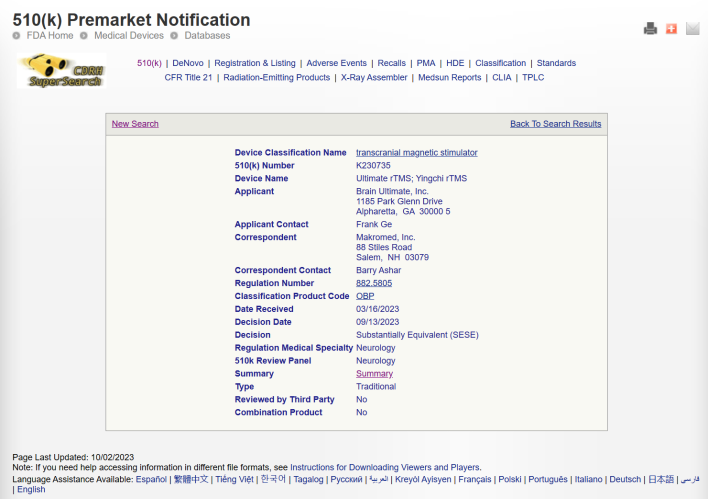
Task: Click product code OBP link
Action: pos(365,296)
